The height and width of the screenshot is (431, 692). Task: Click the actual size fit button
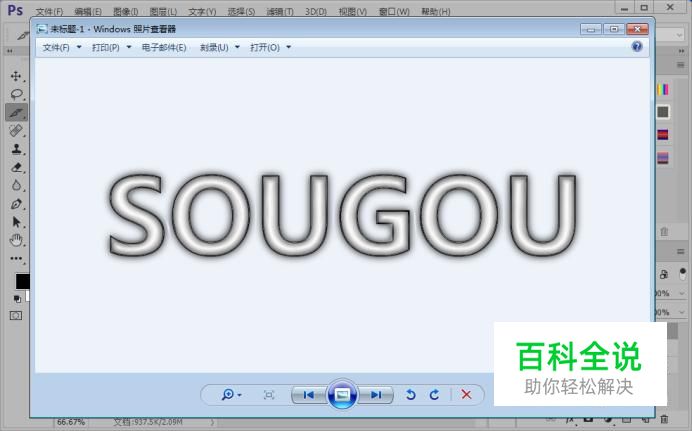pyautogui.click(x=269, y=395)
